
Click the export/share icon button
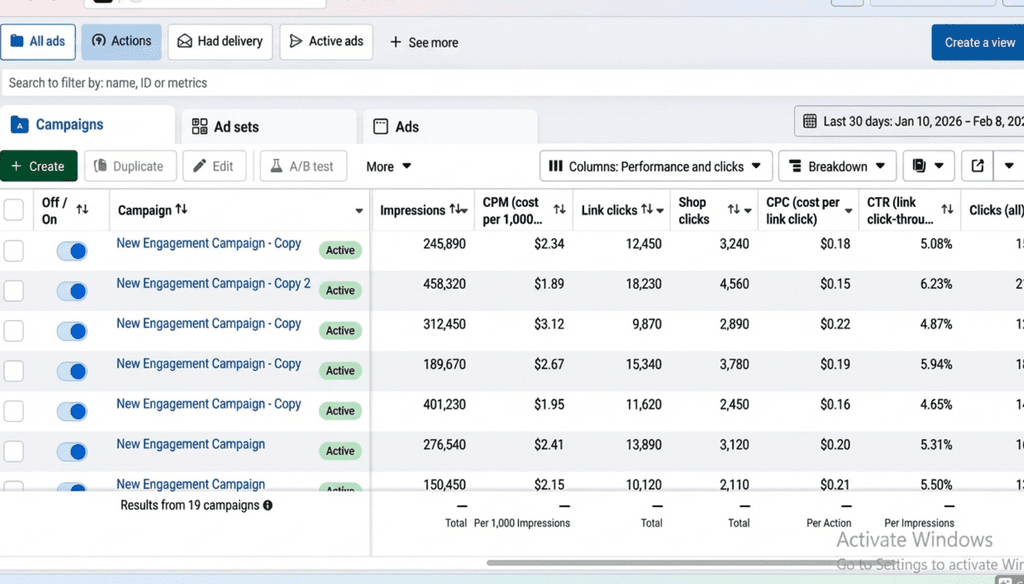tap(977, 166)
